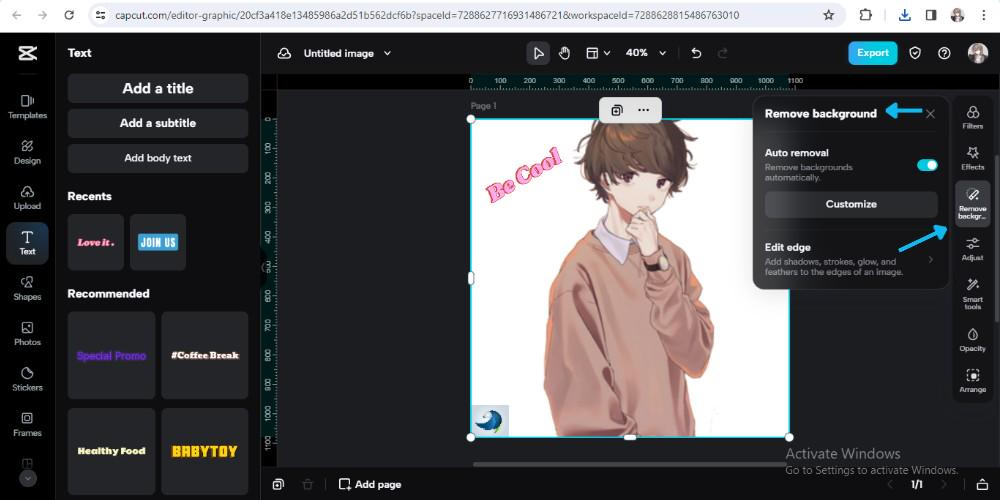Click the Add page button
Viewport: 1000px width, 500px height.
[370, 485]
